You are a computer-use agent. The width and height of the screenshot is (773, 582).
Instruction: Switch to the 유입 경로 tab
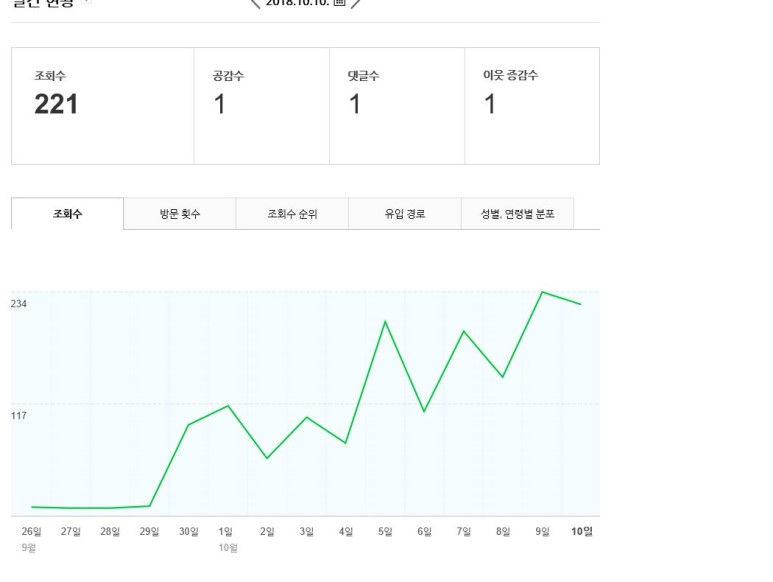pyautogui.click(x=405, y=214)
